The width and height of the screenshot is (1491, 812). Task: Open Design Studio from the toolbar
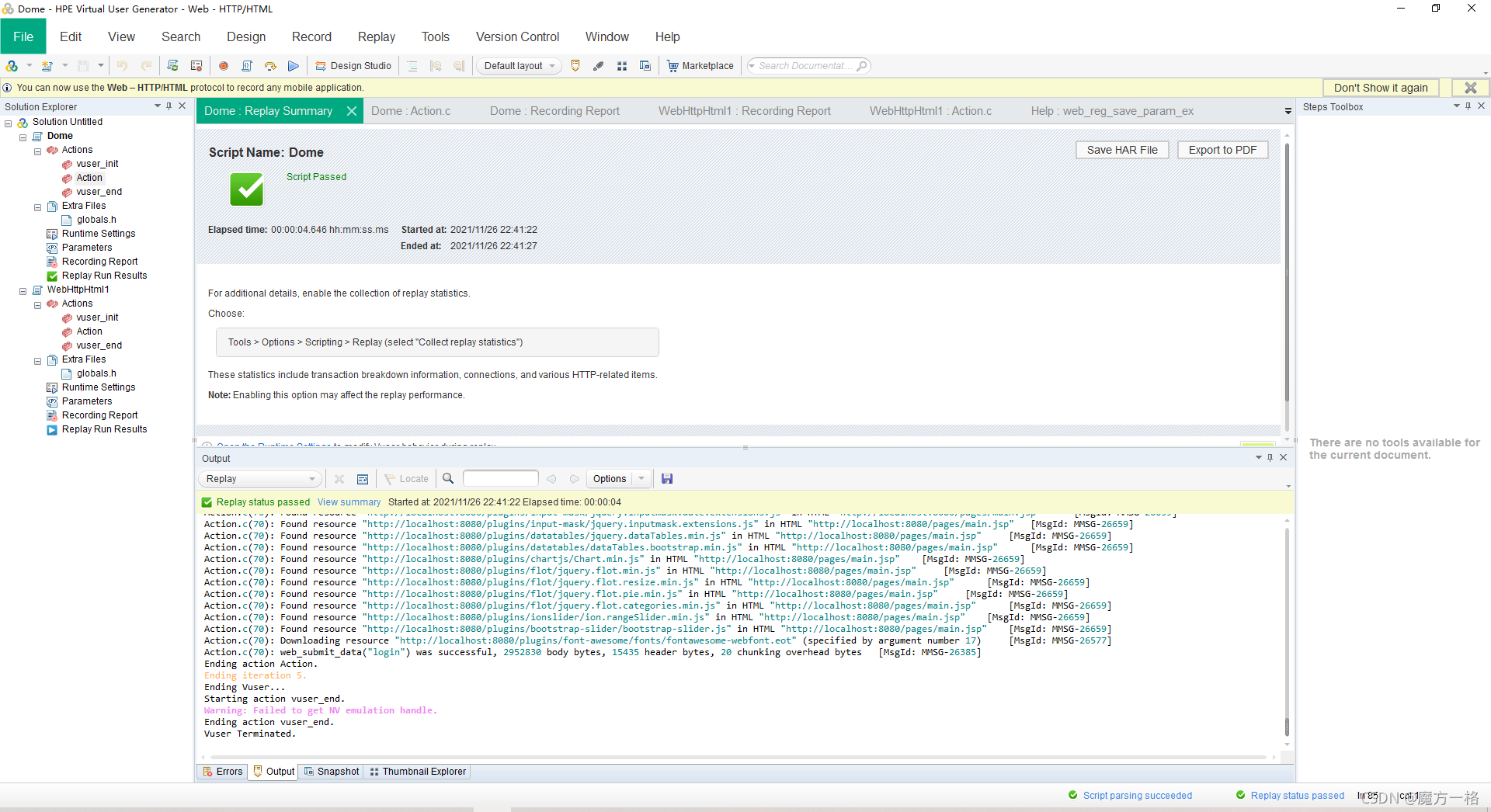point(353,66)
